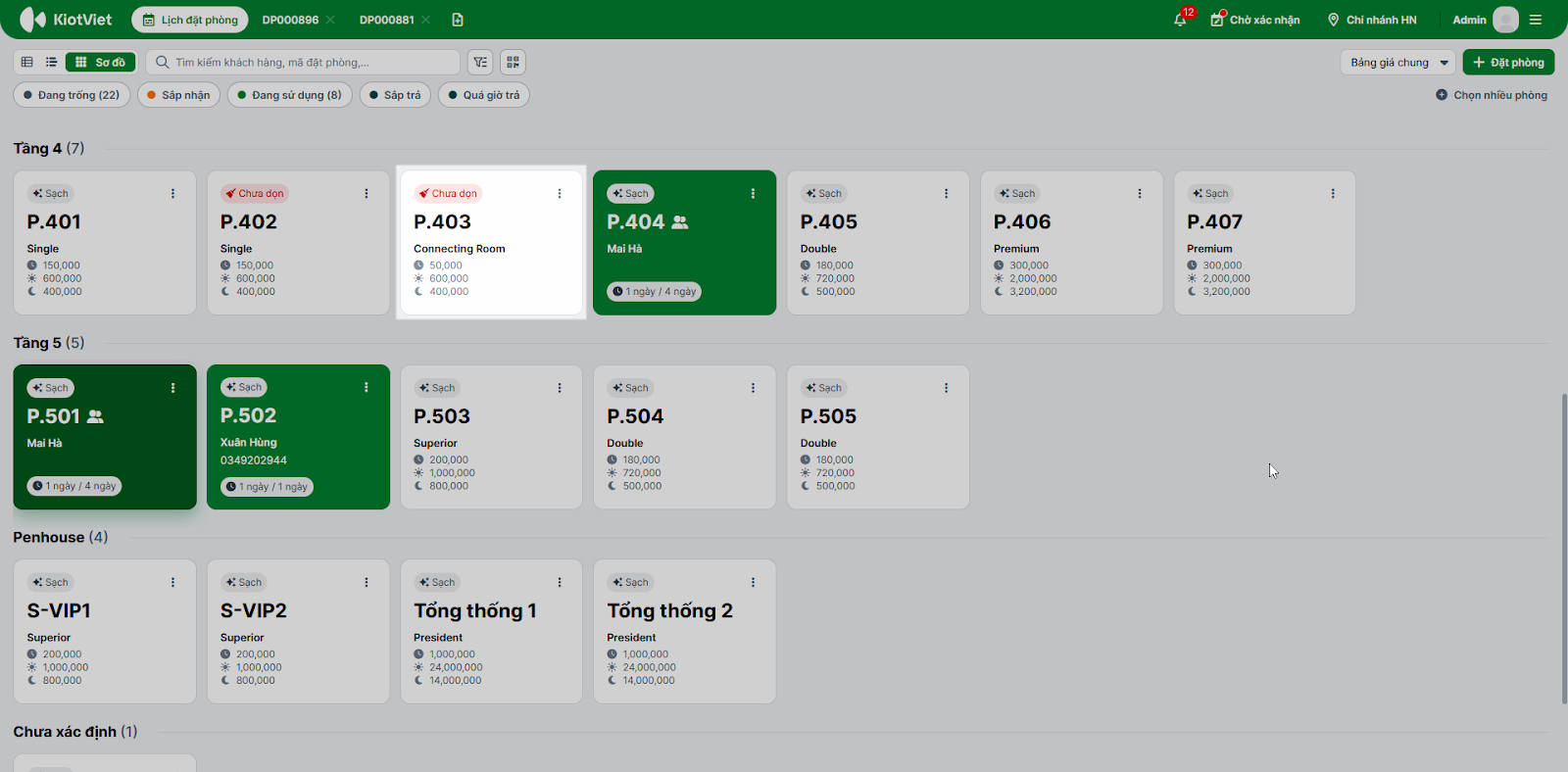
Task: Toggle the Sắp trả filter
Action: (x=395, y=95)
